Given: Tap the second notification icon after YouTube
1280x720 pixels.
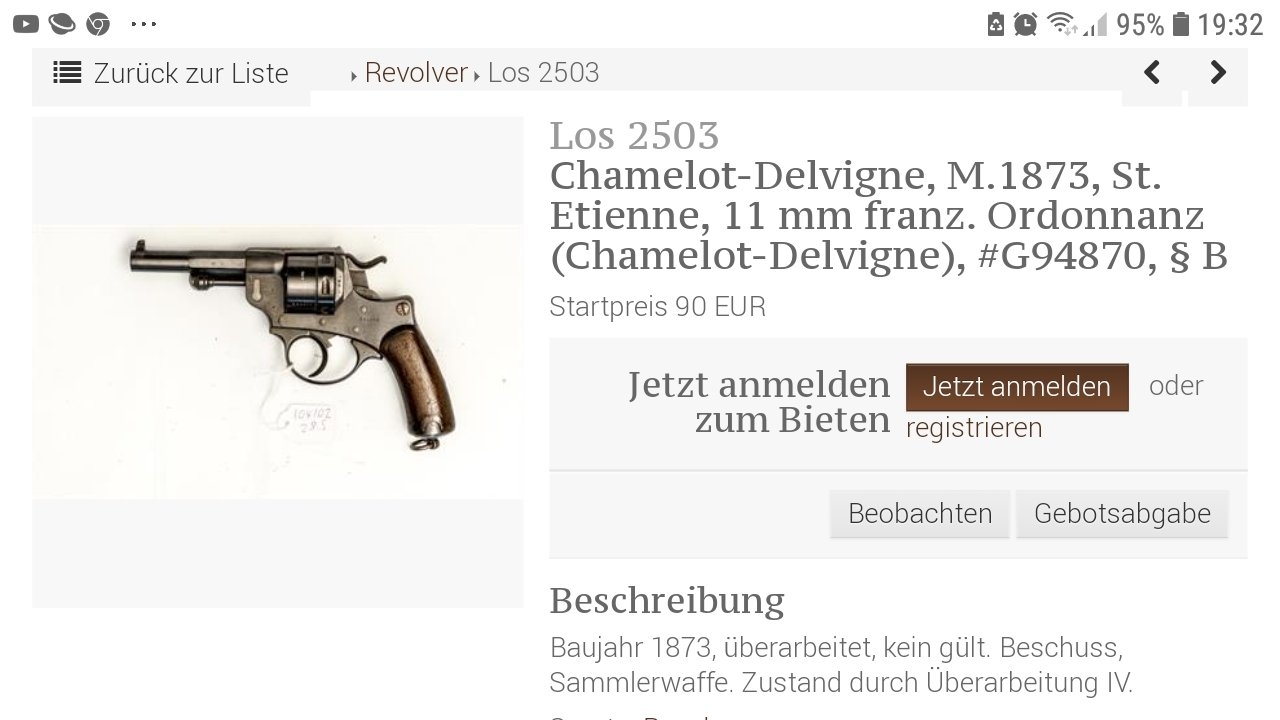Looking at the screenshot, I should [62, 24].
